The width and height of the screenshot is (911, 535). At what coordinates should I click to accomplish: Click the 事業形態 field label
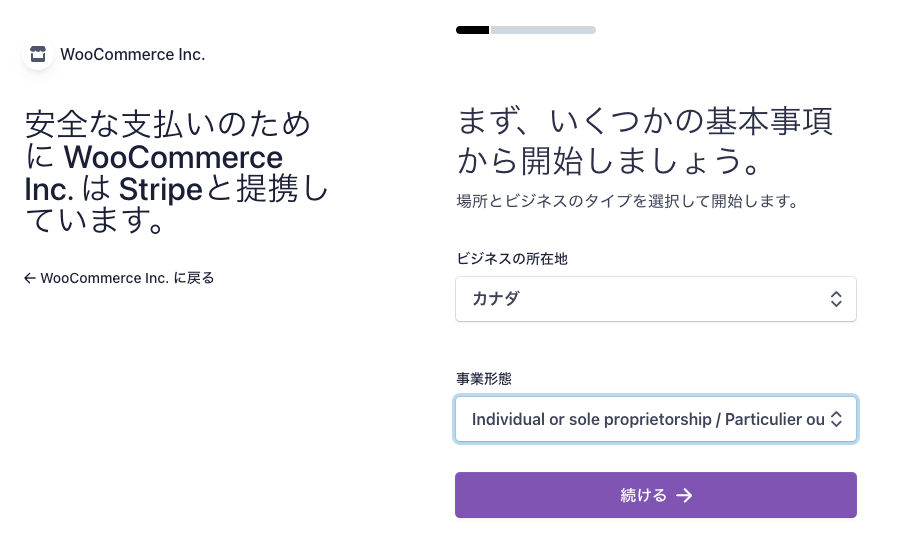click(x=484, y=379)
